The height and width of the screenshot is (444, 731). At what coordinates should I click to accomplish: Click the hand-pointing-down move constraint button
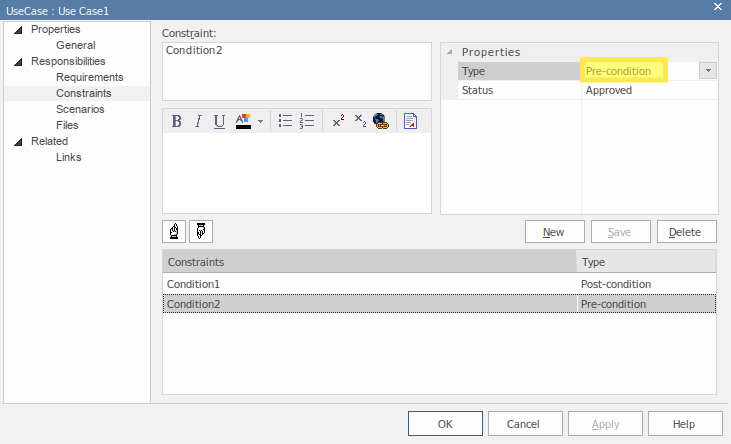coord(200,232)
